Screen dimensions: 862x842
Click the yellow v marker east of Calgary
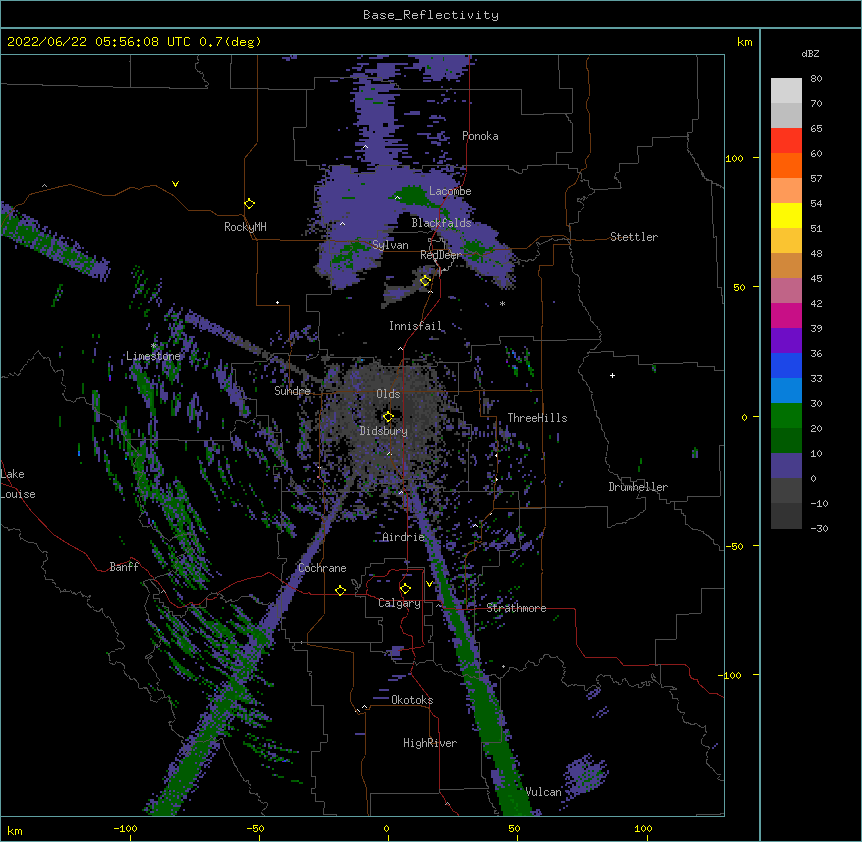click(x=429, y=584)
